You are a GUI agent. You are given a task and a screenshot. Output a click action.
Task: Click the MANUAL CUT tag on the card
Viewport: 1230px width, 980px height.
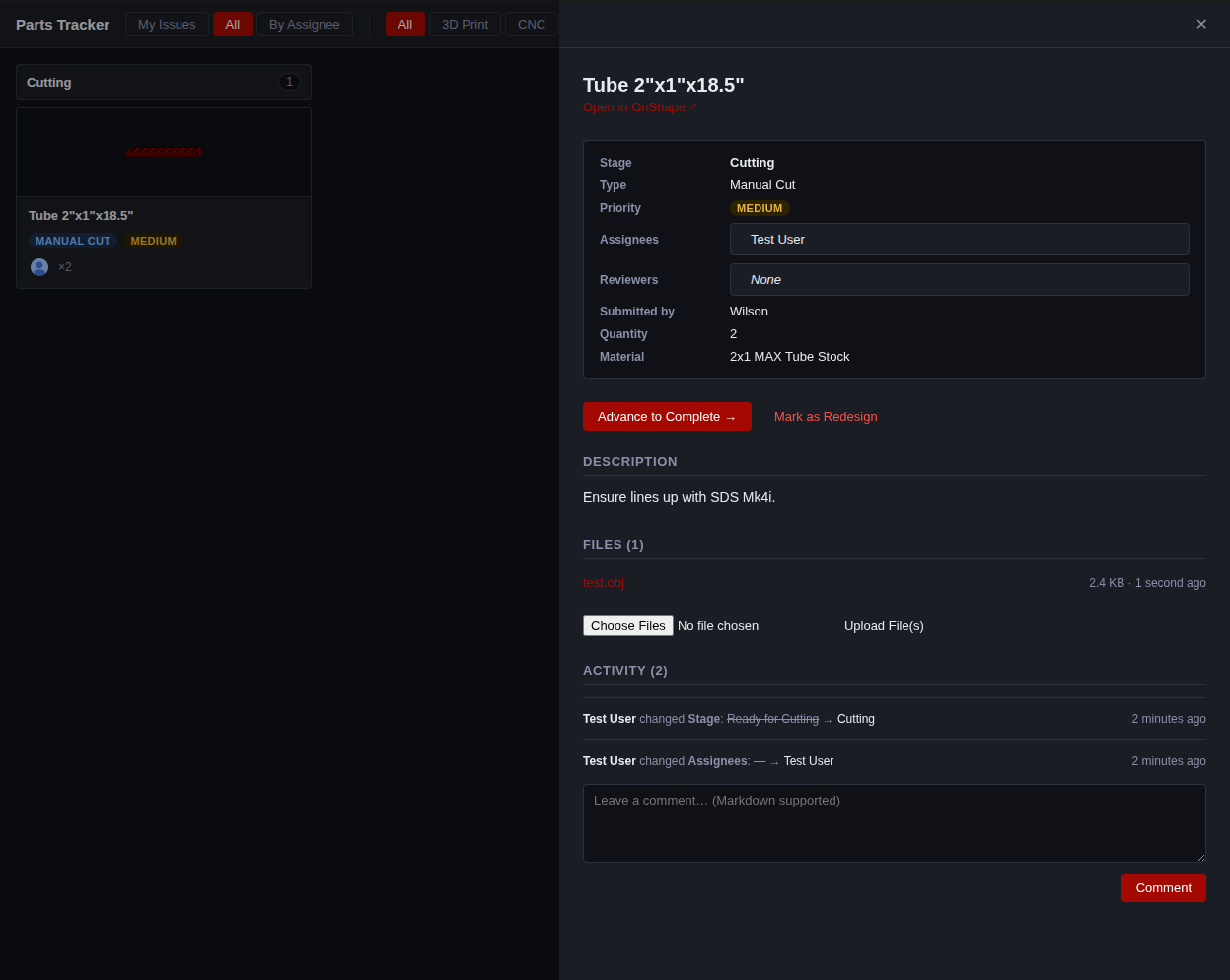click(73, 241)
